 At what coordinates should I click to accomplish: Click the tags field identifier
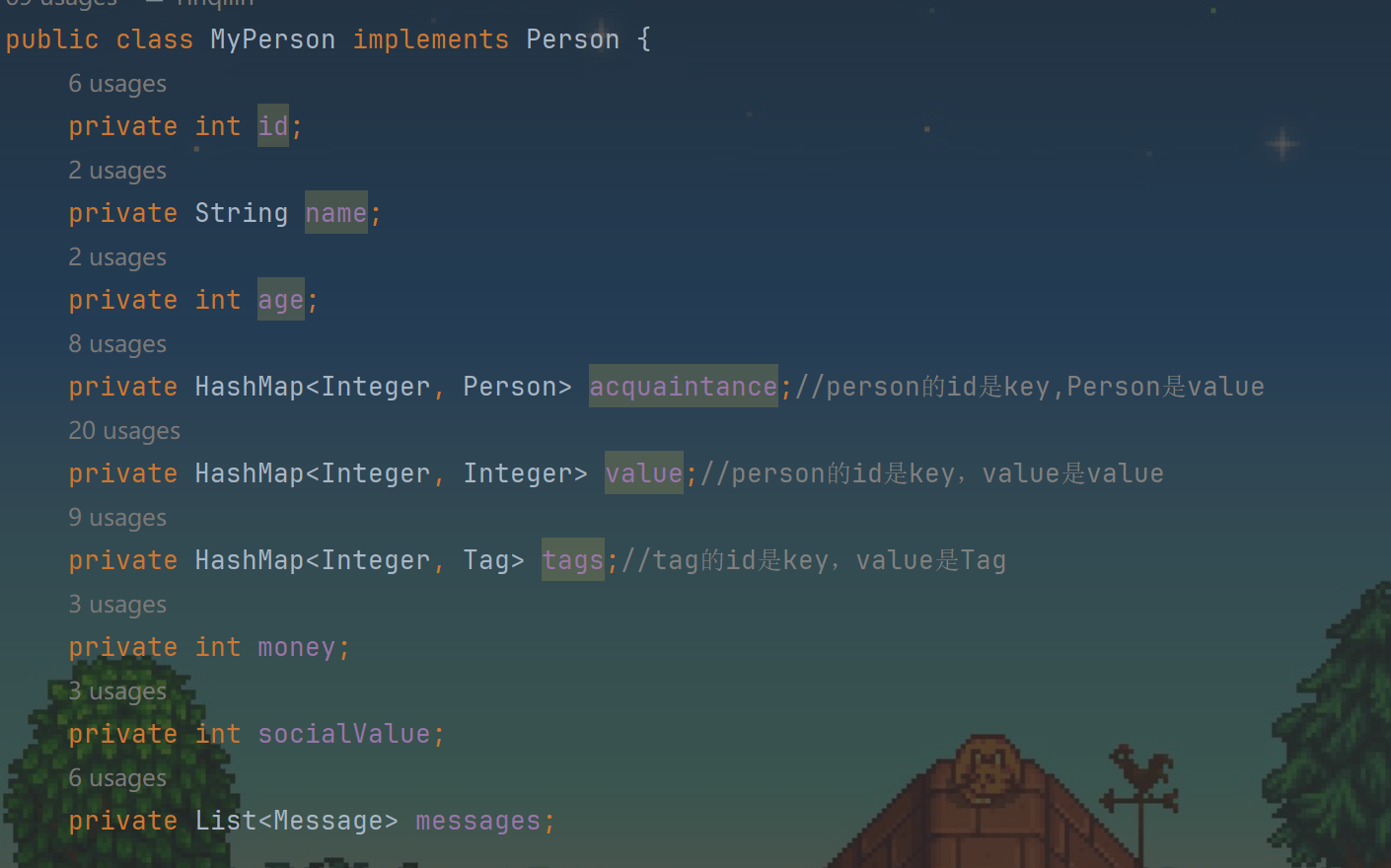pos(573,560)
